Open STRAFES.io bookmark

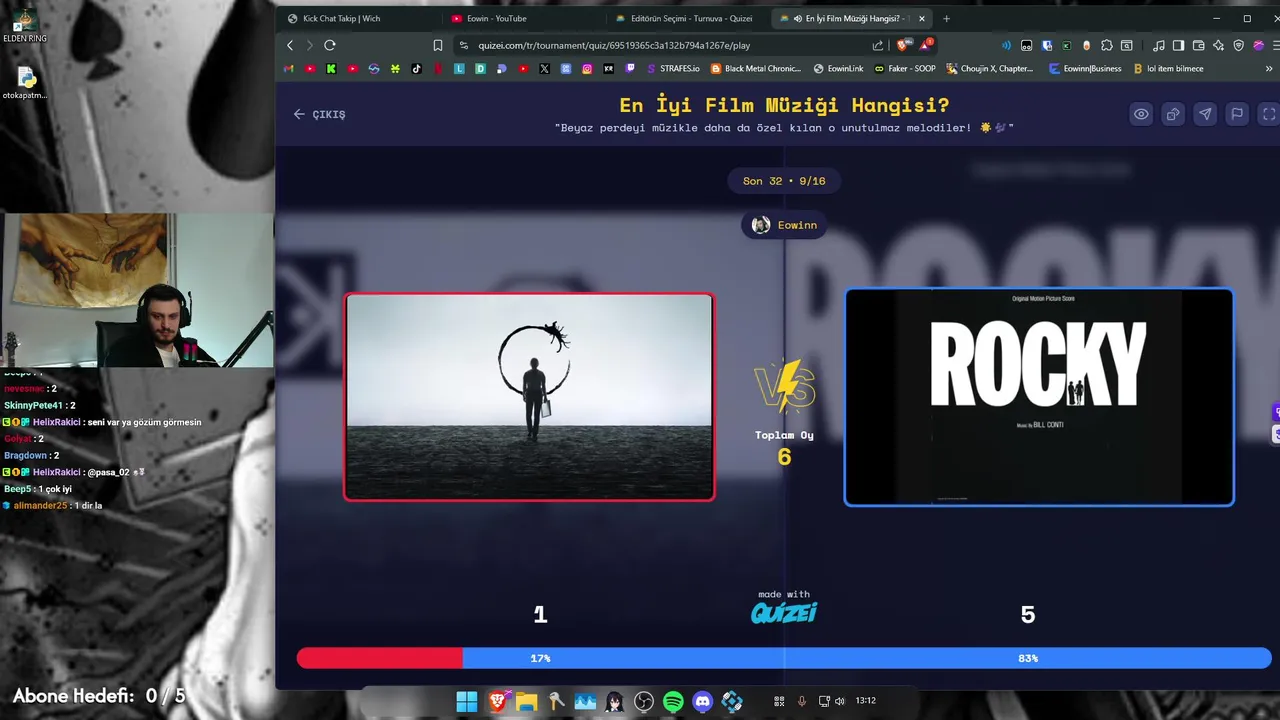[x=673, y=69]
